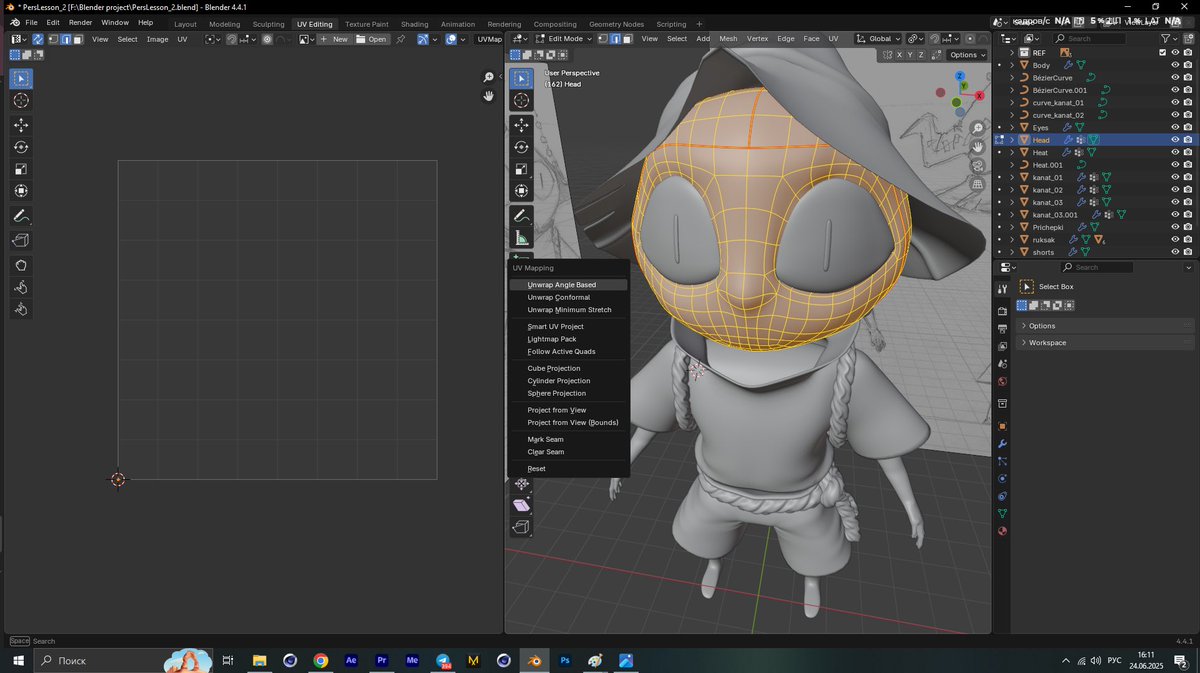Select the Move tool in the 3D viewport toolbar
The image size is (1200, 673).
click(x=521, y=124)
